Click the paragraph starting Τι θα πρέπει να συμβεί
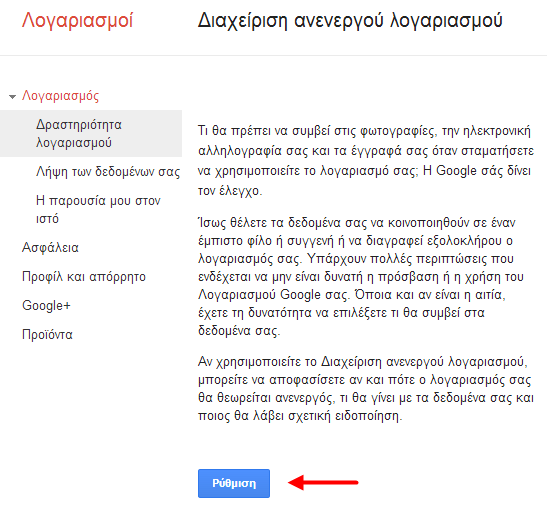This screenshot has height=506, width=547. click(366, 161)
